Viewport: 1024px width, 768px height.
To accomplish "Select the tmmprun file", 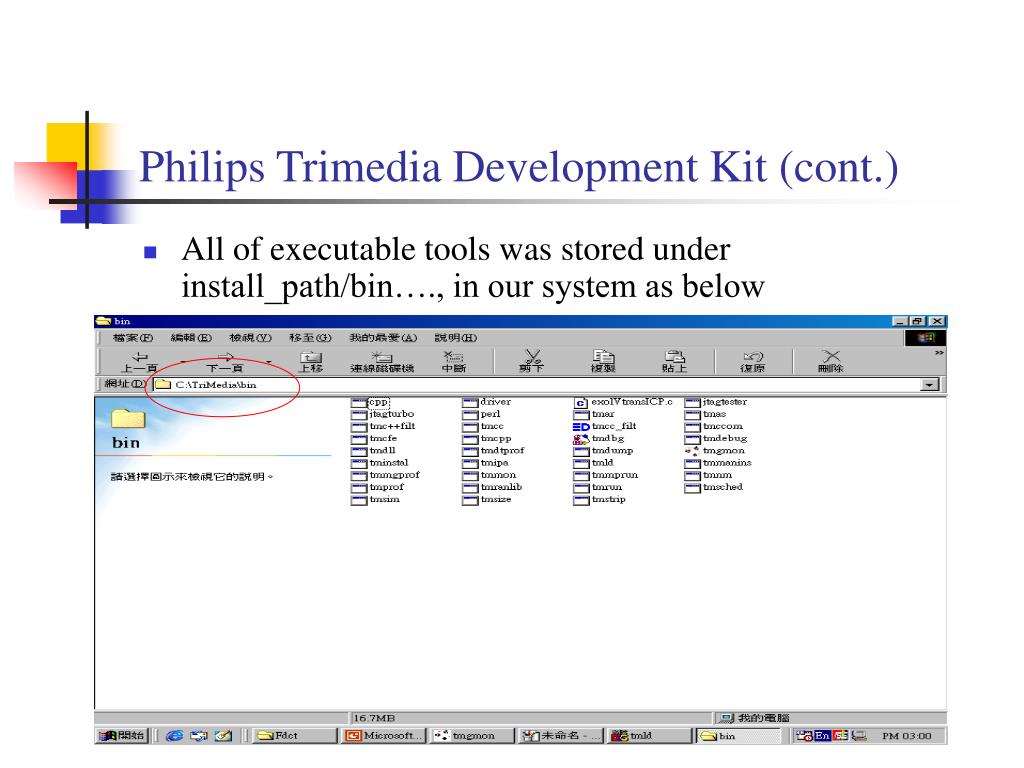I will tap(606, 475).
